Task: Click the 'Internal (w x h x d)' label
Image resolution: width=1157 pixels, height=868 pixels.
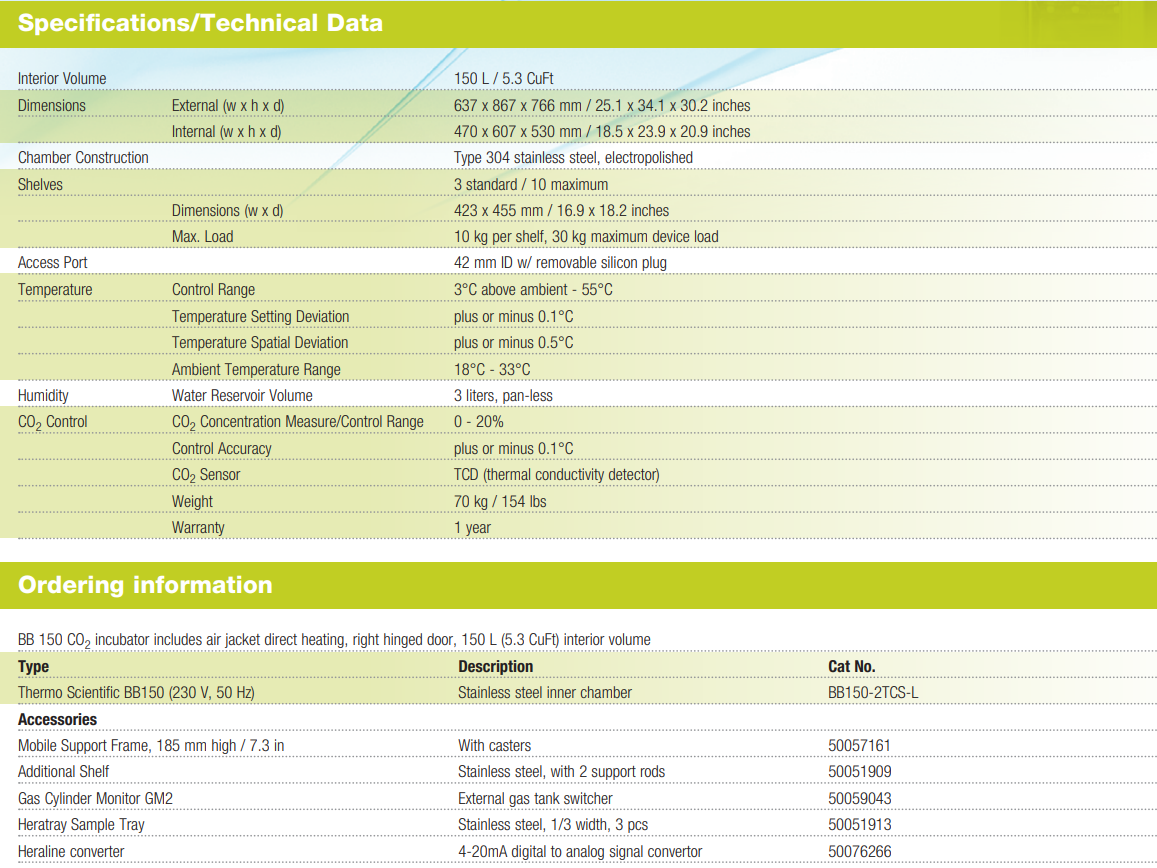Action: coord(227,131)
